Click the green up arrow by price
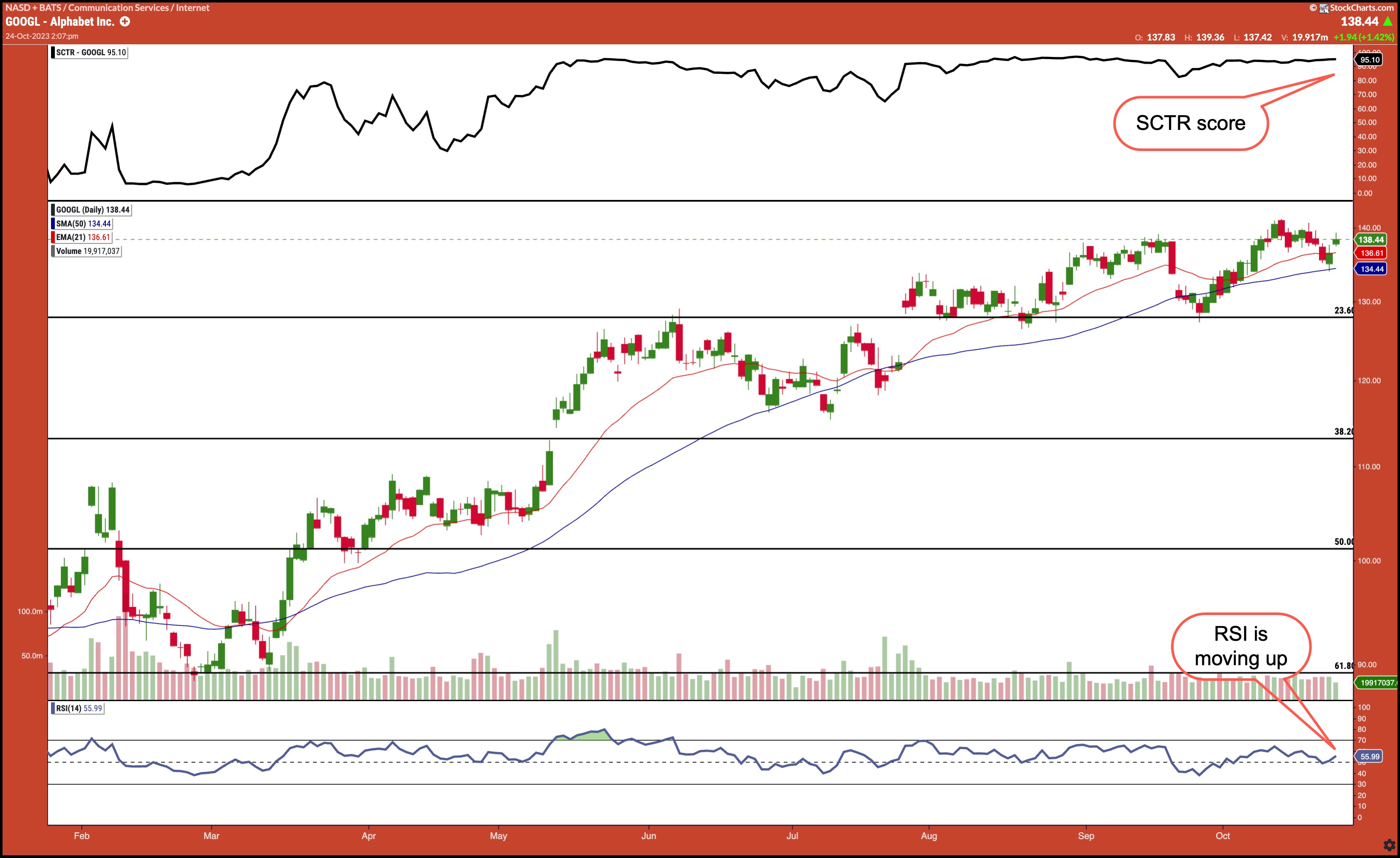The image size is (1400, 858). [x=1388, y=22]
